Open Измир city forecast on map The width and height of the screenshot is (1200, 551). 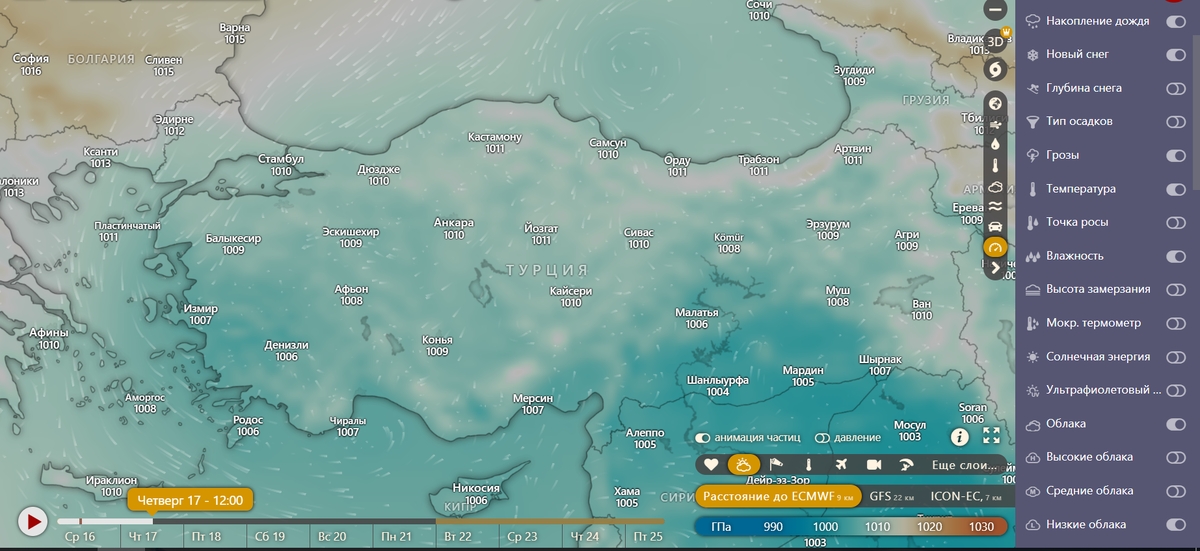pos(200,314)
